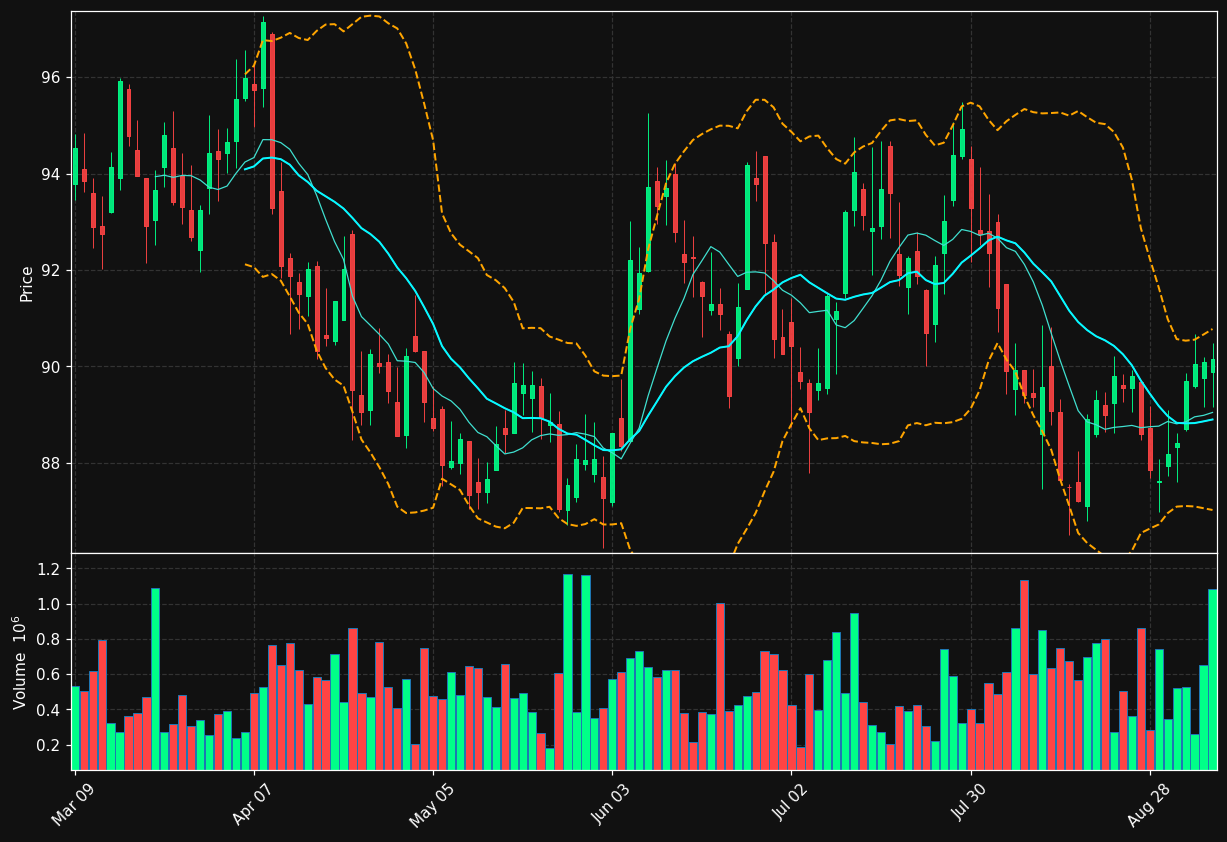Screen dimensions: 1227x842
Task: Click the 94 price axis value
Action: 51,174
